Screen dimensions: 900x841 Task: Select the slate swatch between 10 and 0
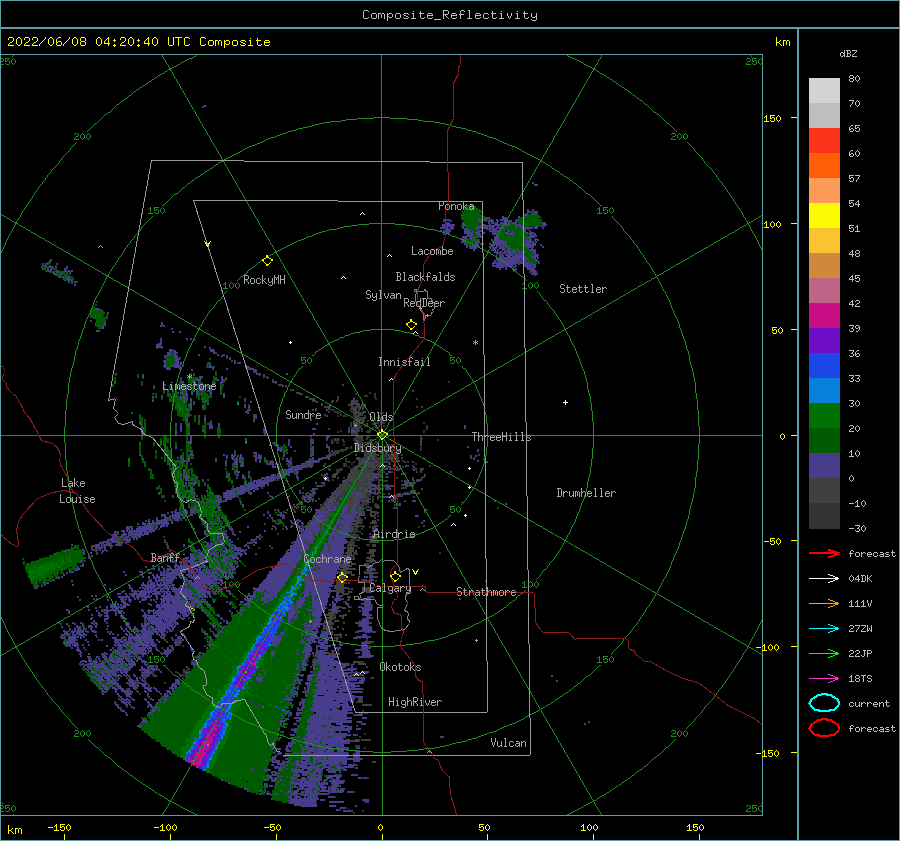pyautogui.click(x=824, y=465)
